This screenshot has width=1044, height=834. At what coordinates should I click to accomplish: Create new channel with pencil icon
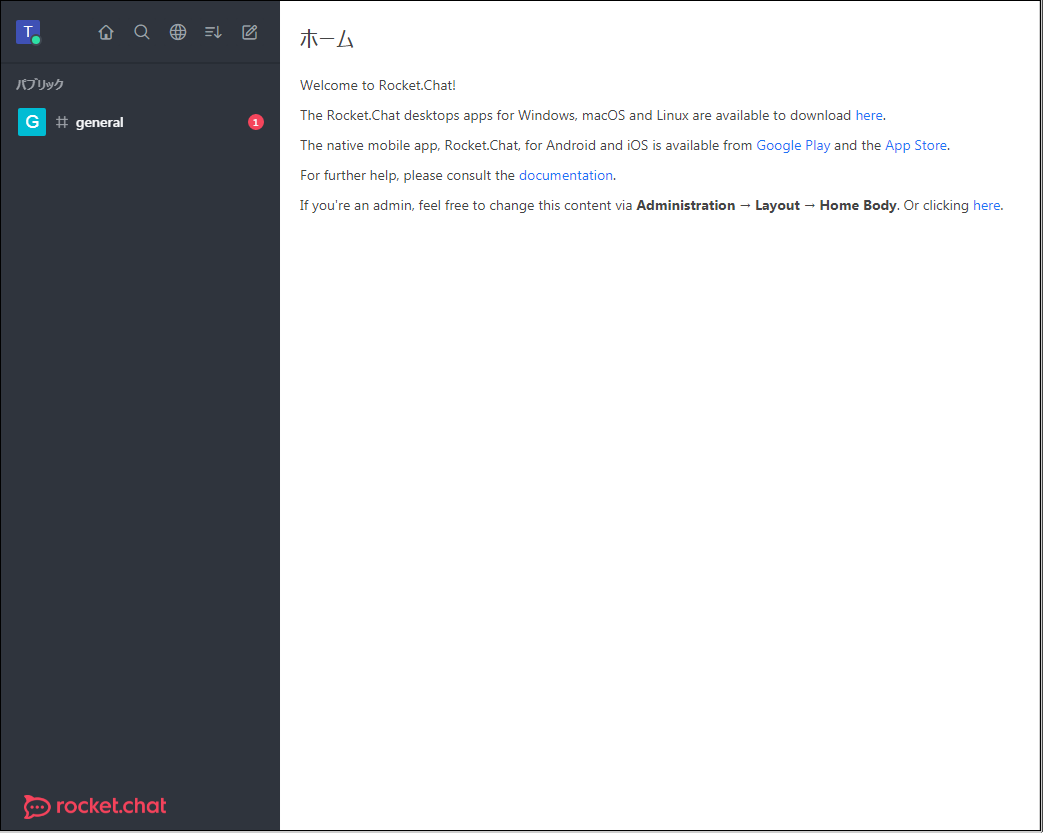(250, 32)
